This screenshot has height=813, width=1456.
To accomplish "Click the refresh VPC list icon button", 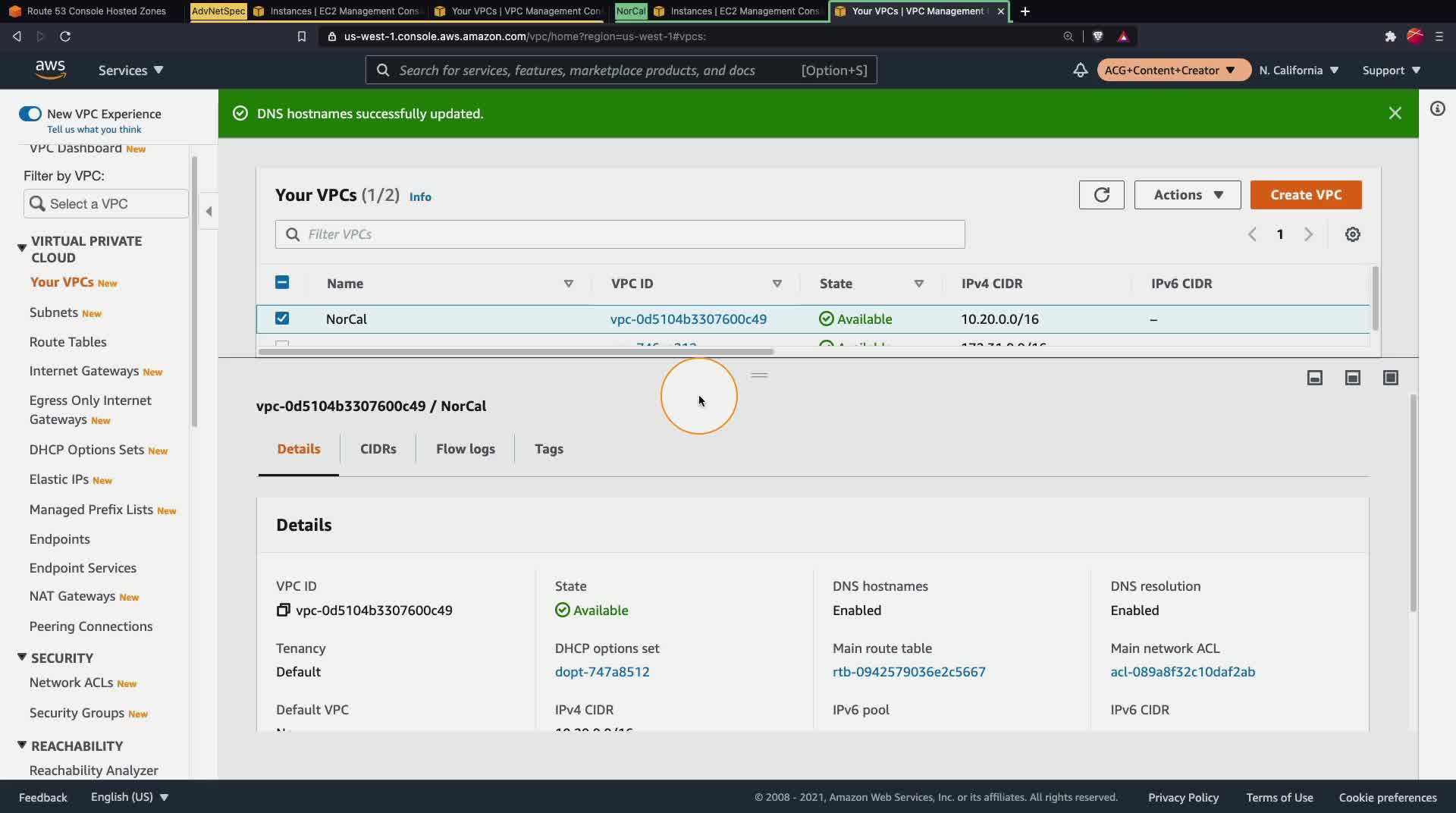I will (x=1101, y=195).
